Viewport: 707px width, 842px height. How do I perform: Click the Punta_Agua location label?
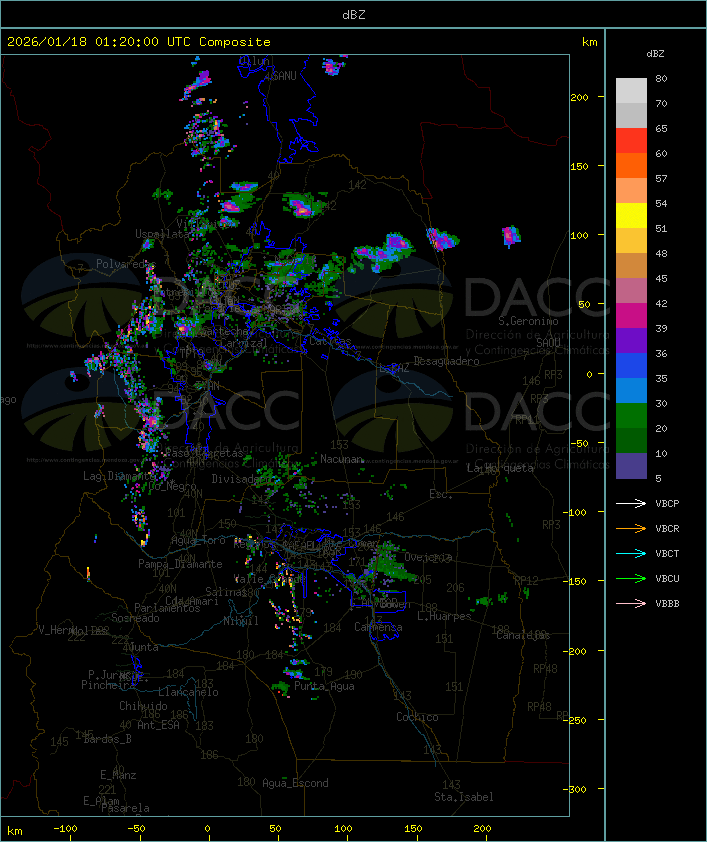pos(325,686)
